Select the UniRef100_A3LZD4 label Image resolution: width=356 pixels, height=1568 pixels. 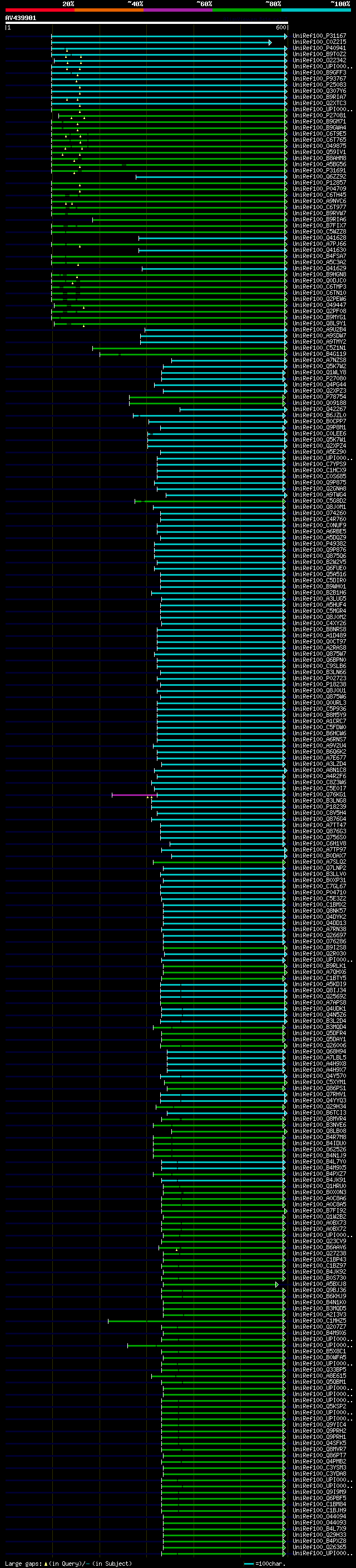pyautogui.click(x=319, y=764)
